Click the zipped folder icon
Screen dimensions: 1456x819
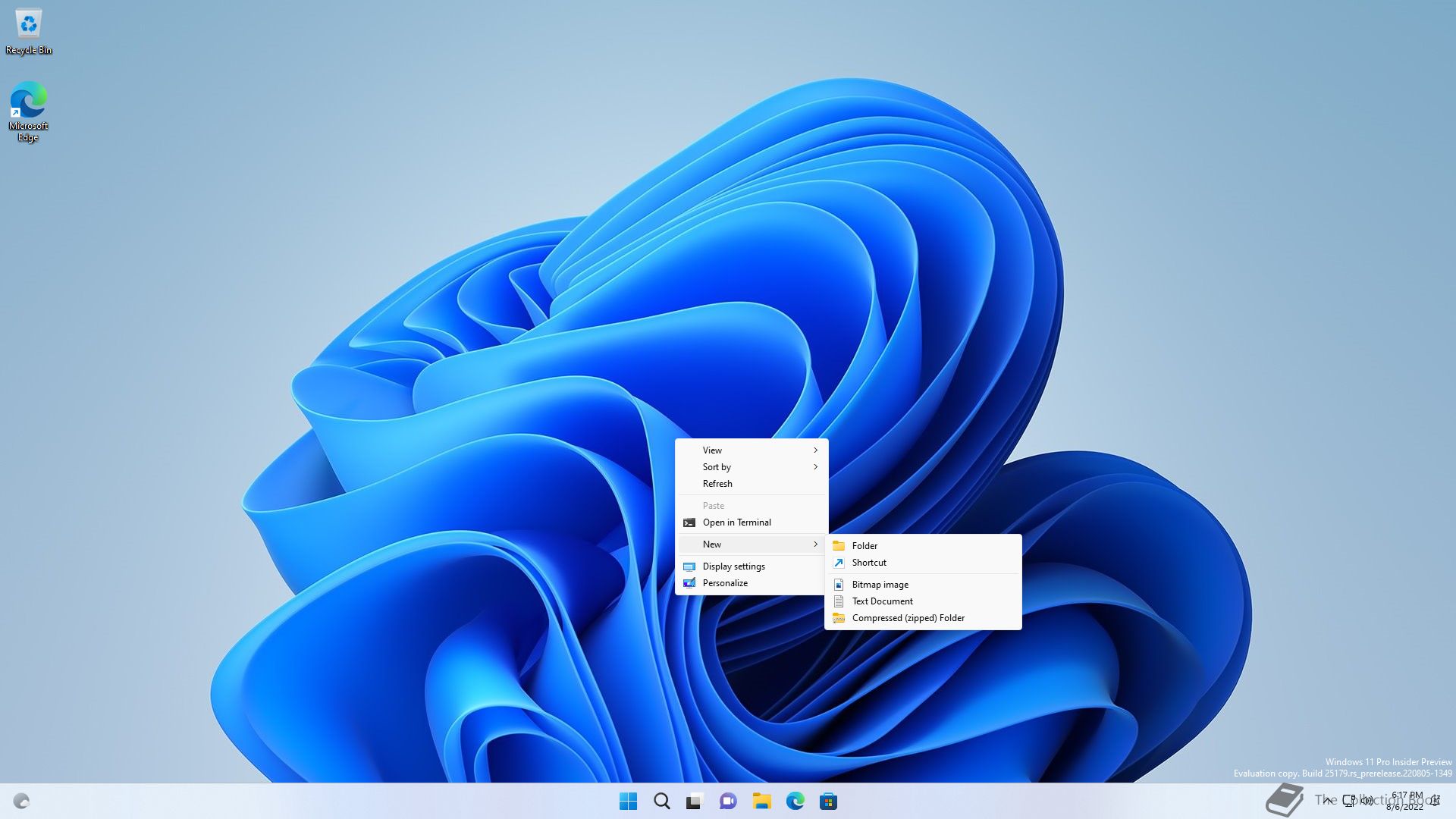click(x=839, y=618)
